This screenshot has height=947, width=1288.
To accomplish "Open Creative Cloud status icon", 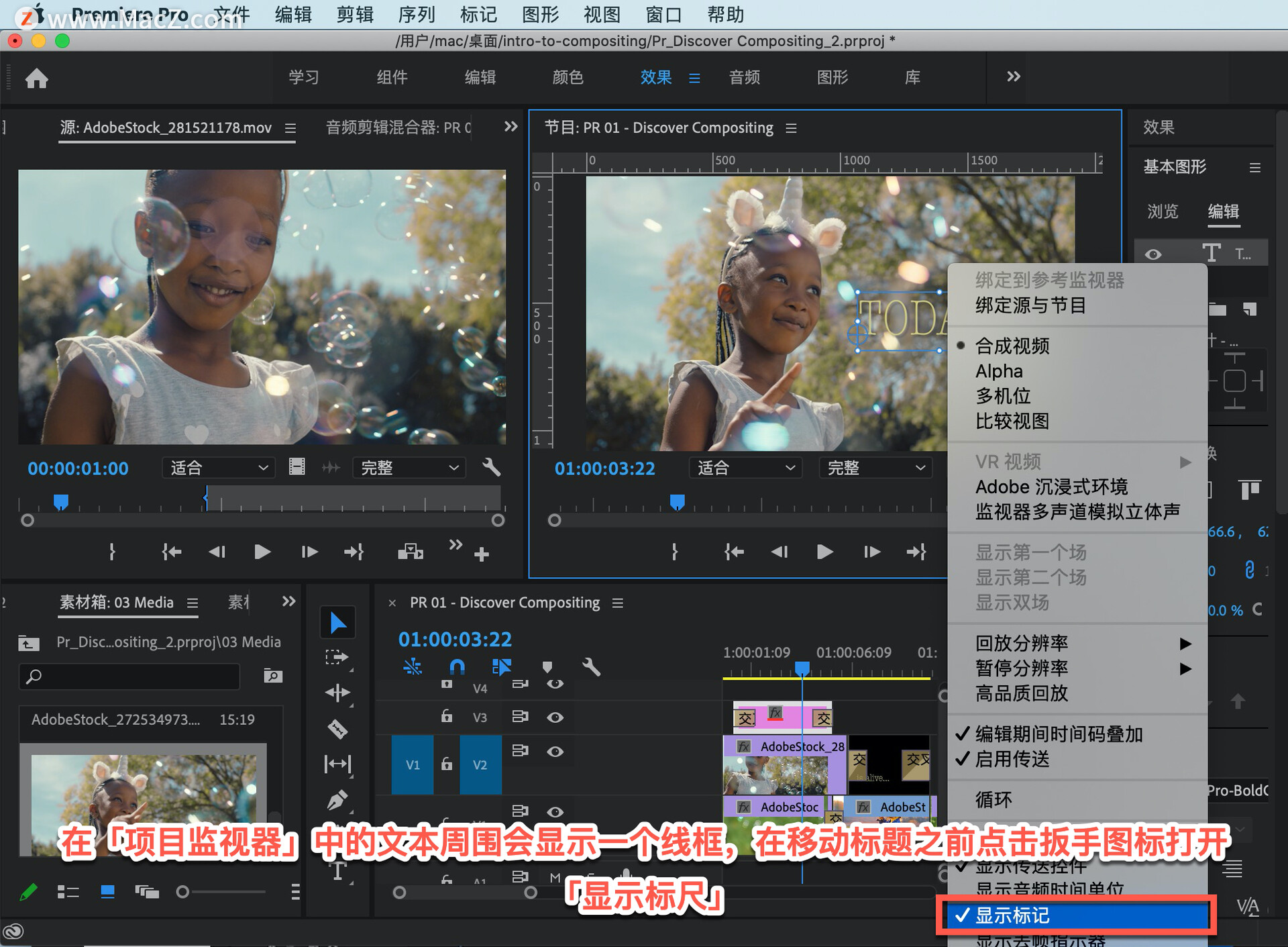I will [13, 932].
